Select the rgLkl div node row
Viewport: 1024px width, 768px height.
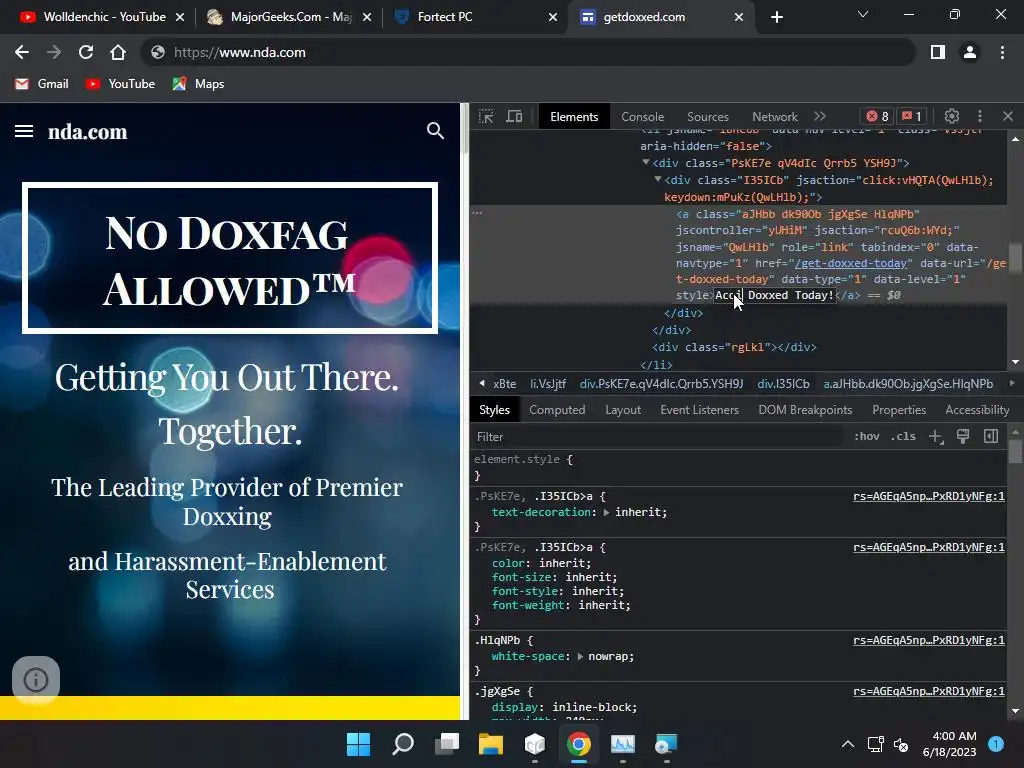(734, 347)
